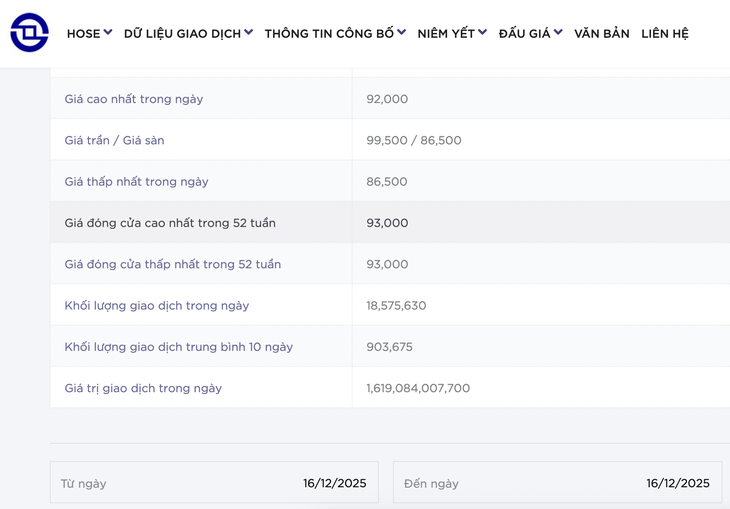The image size is (730, 509).
Task: Select the Giá trị giao dịch trong ngày value
Action: coord(418,388)
